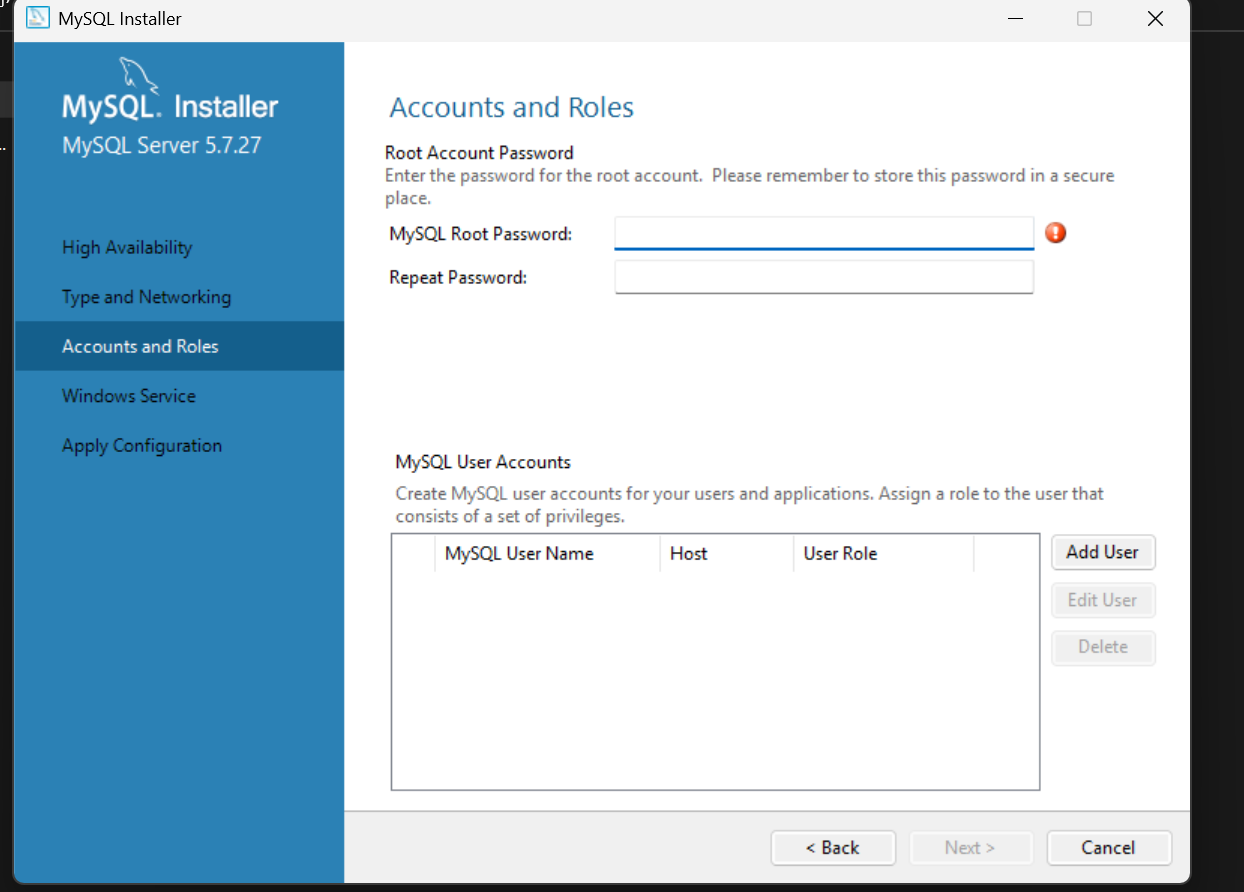The width and height of the screenshot is (1244, 892).
Task: Go back with the Back button
Action: tap(833, 848)
